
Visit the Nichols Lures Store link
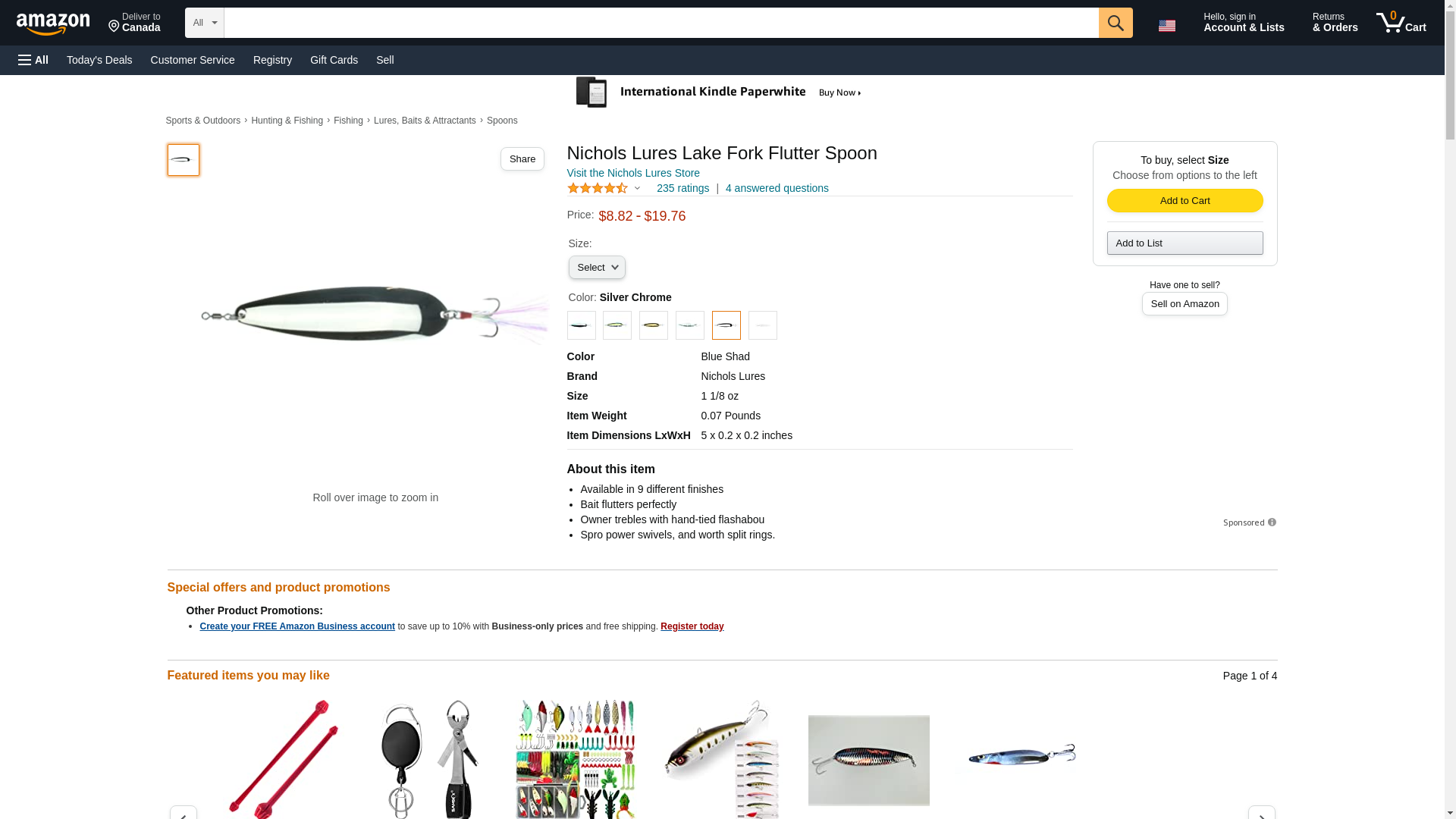coord(633,173)
